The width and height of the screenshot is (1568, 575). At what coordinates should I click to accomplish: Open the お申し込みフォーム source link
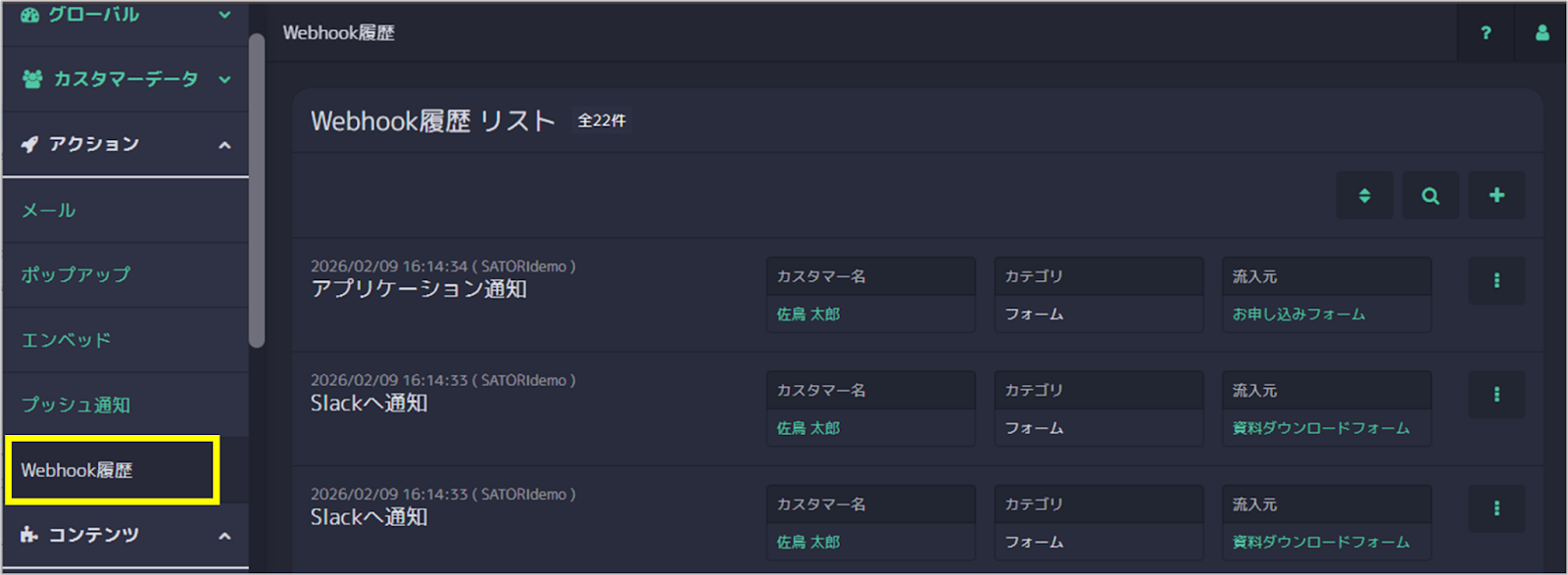(x=1298, y=314)
